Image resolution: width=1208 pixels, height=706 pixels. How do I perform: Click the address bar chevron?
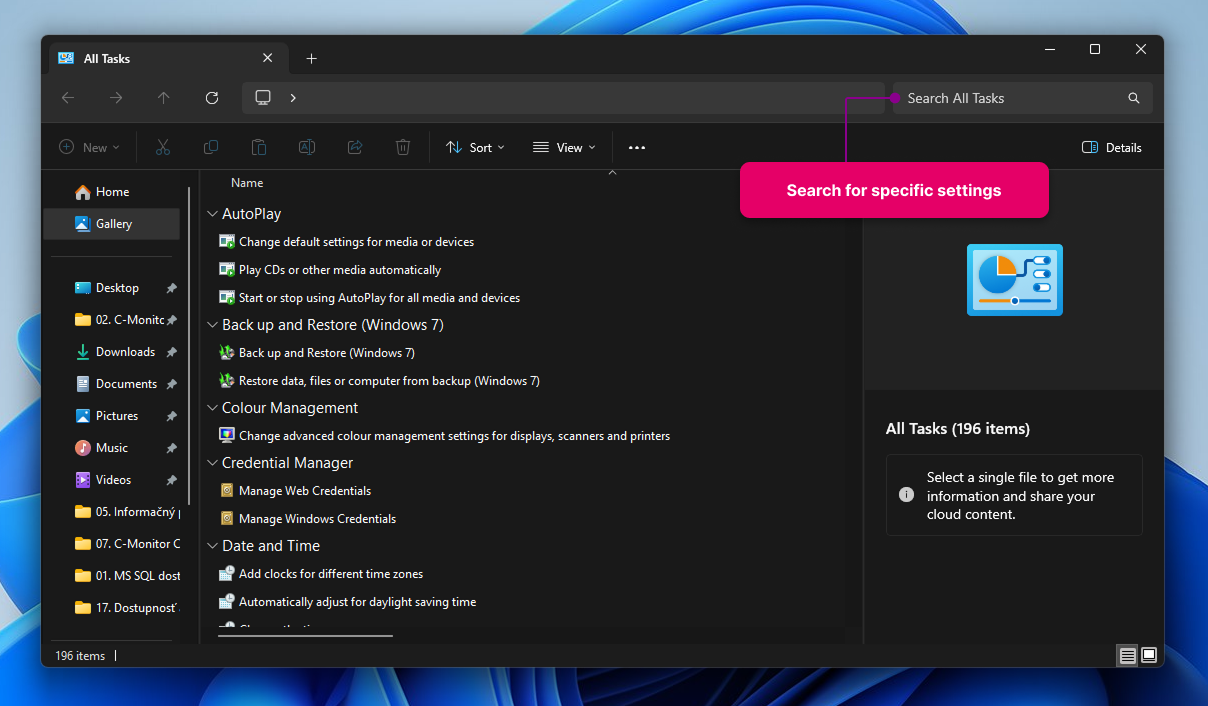[293, 98]
